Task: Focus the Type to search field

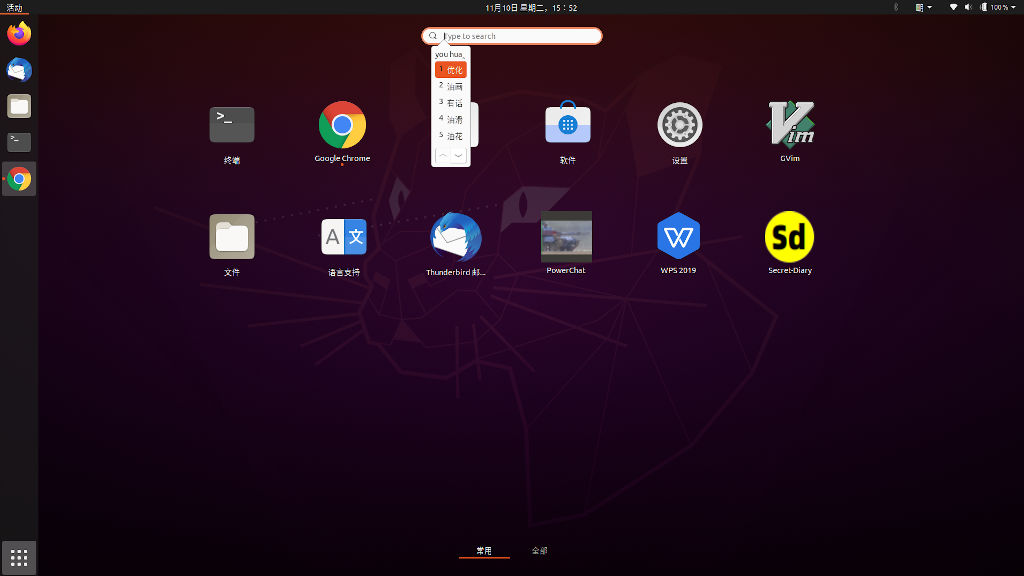Action: click(512, 36)
